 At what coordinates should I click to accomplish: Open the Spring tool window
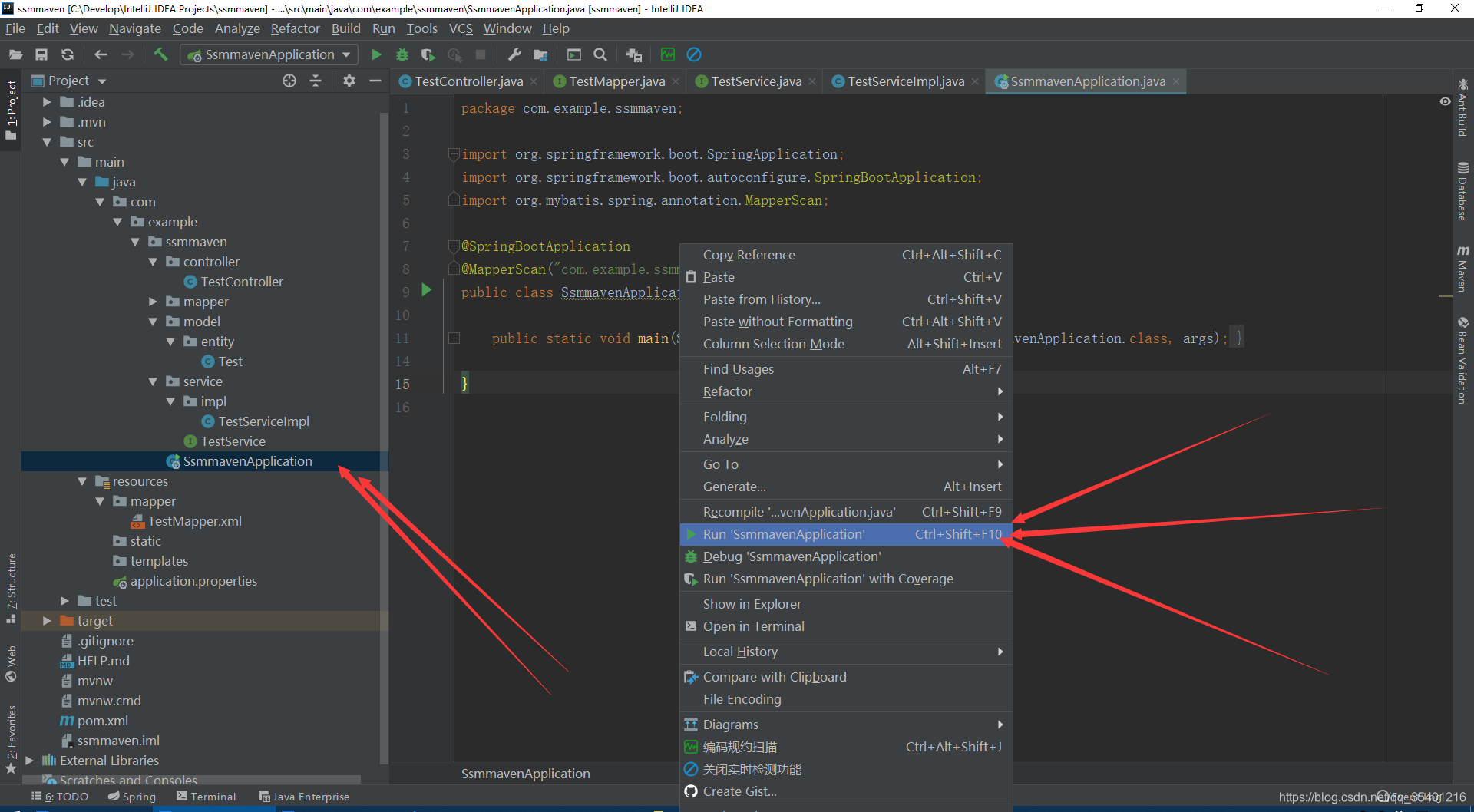pos(132,797)
